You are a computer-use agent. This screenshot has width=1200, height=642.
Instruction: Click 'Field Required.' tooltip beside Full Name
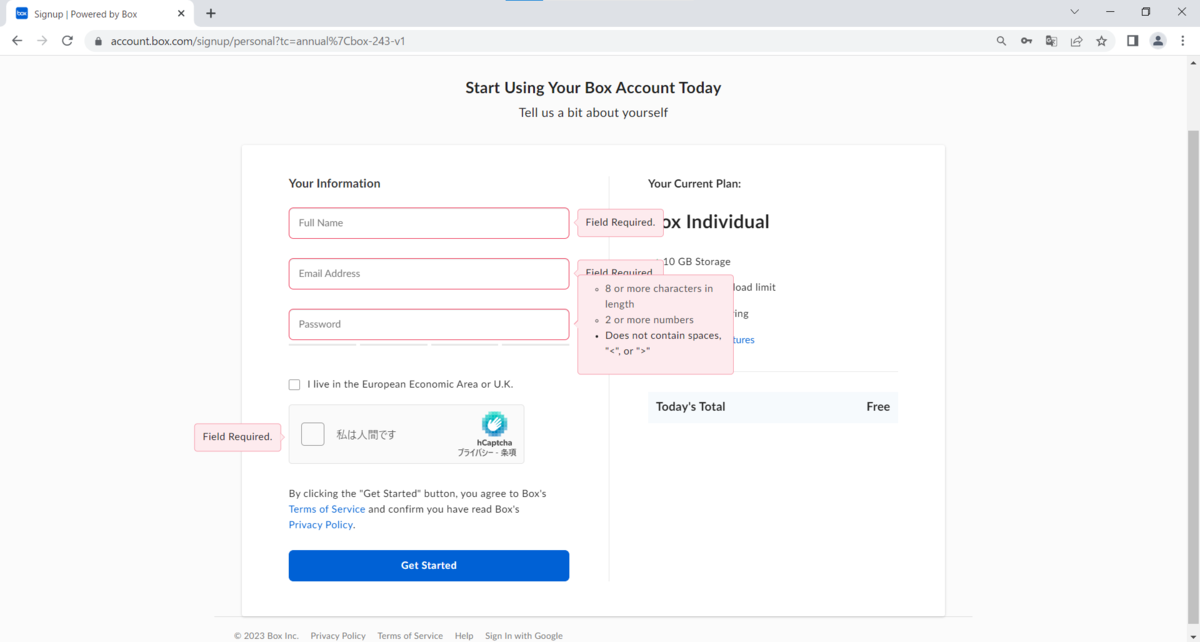pyautogui.click(x=620, y=223)
